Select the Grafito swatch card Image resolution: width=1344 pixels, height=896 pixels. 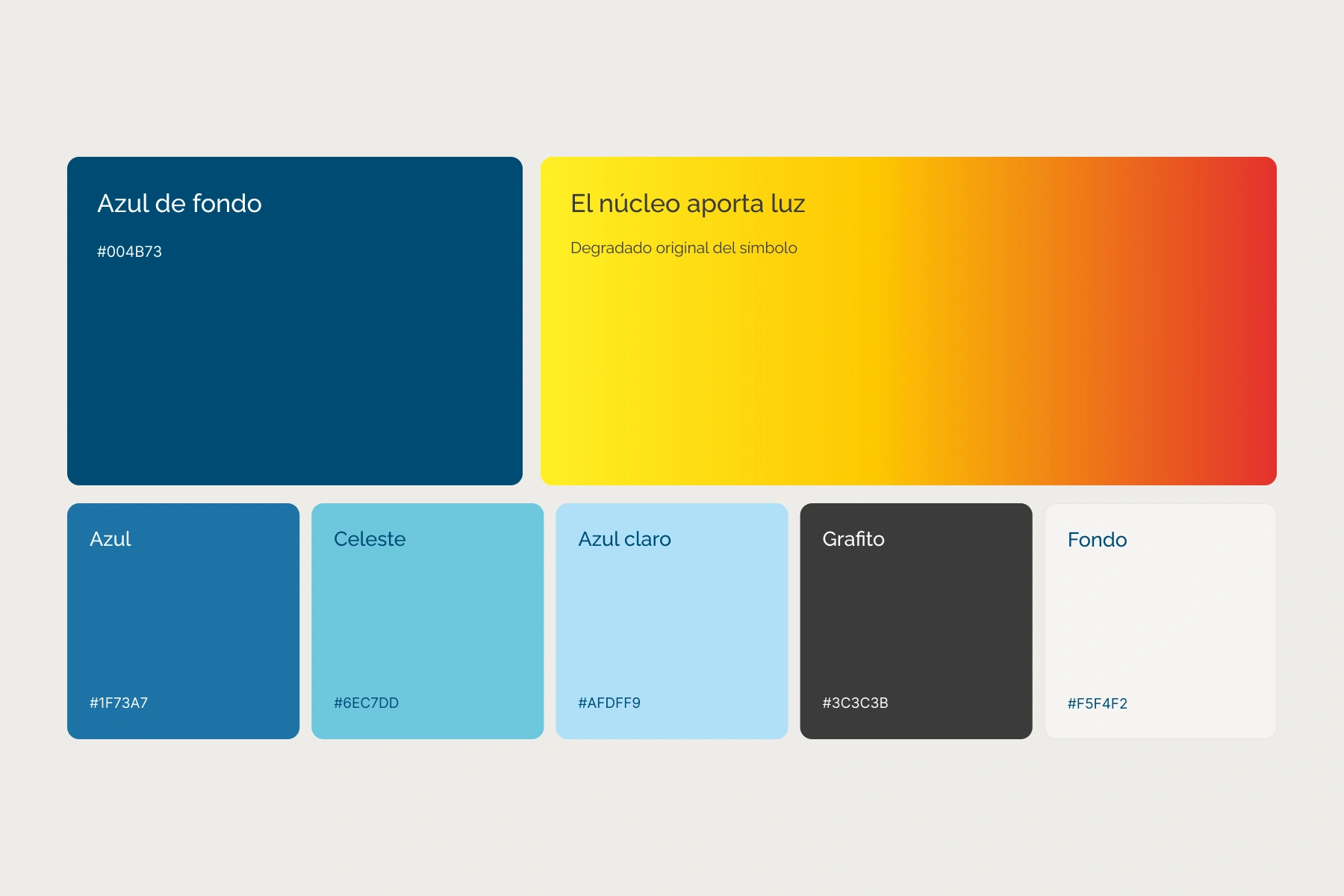916,621
